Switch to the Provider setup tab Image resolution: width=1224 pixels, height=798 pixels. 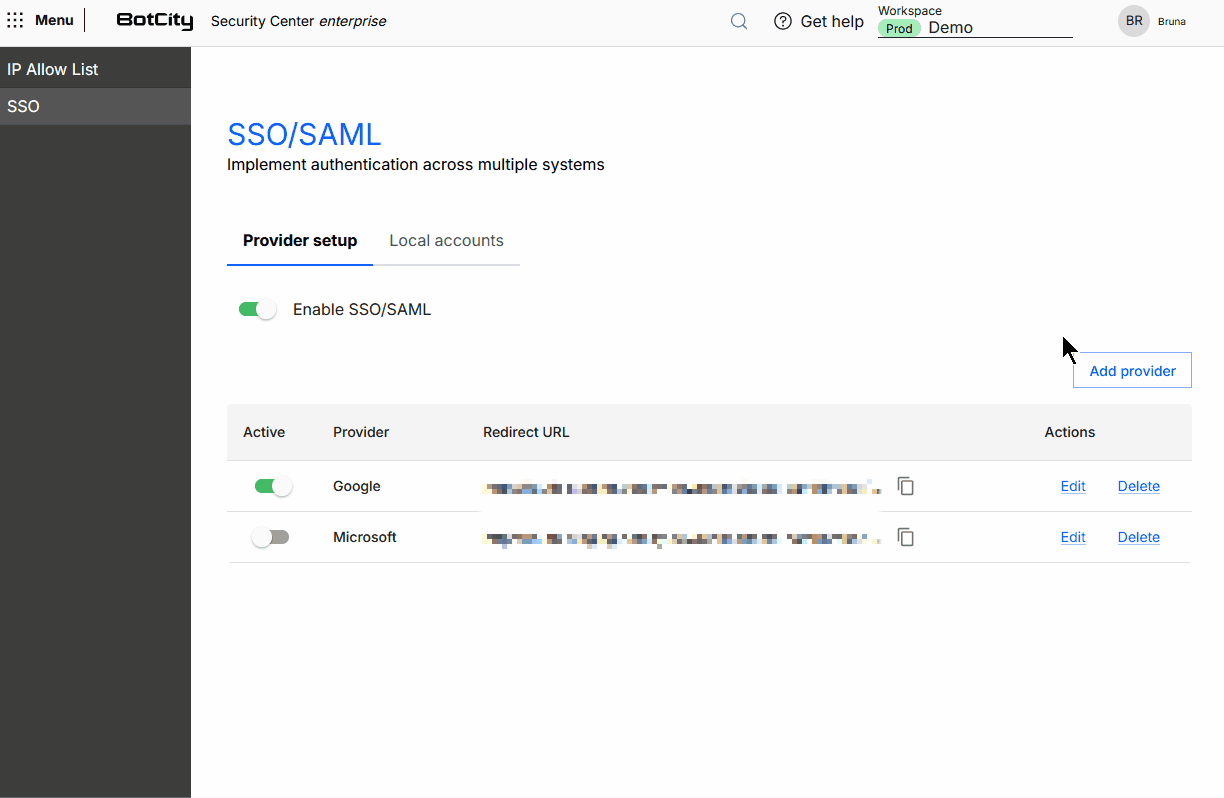(300, 241)
